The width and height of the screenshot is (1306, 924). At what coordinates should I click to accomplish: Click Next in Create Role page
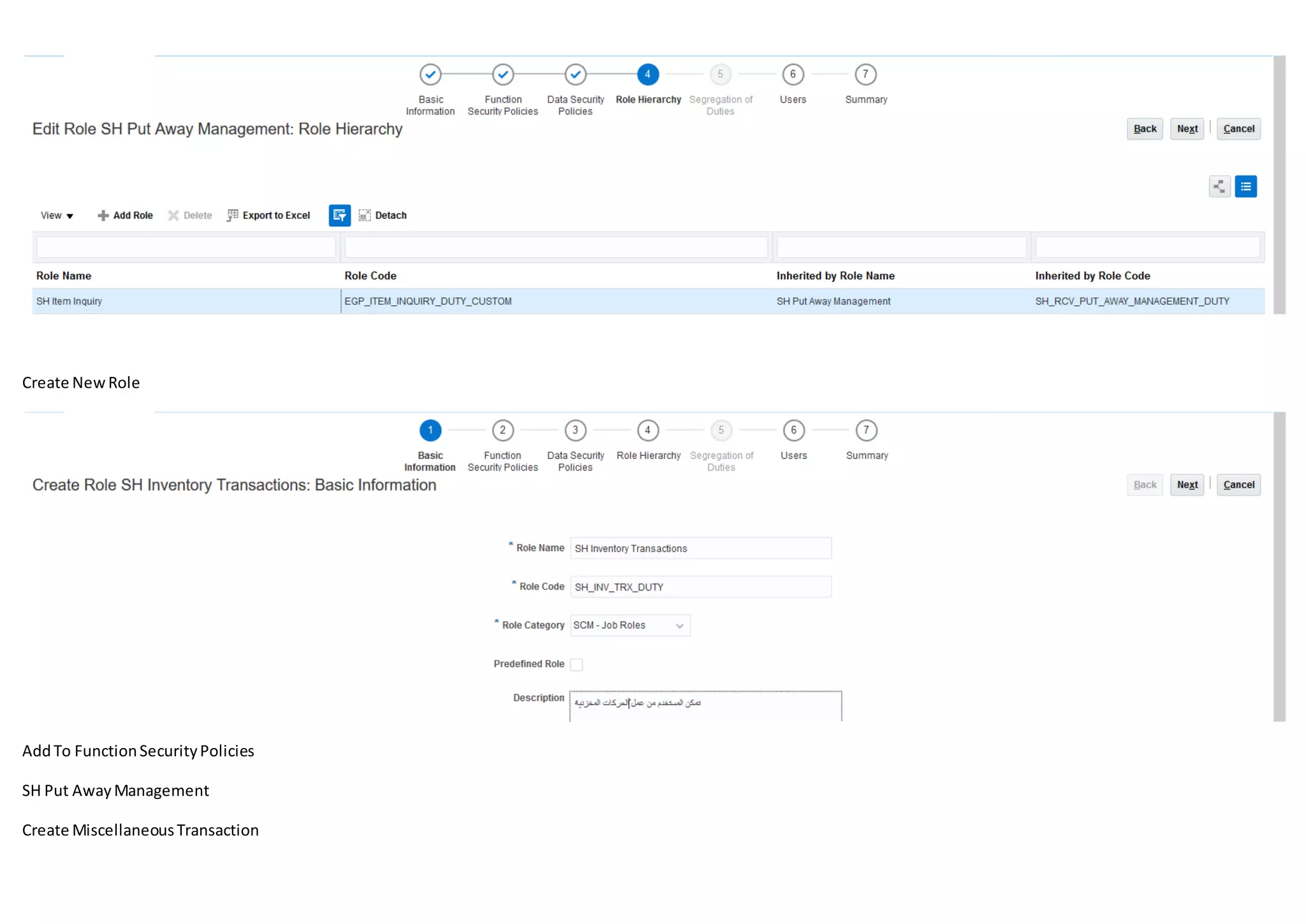(x=1187, y=485)
